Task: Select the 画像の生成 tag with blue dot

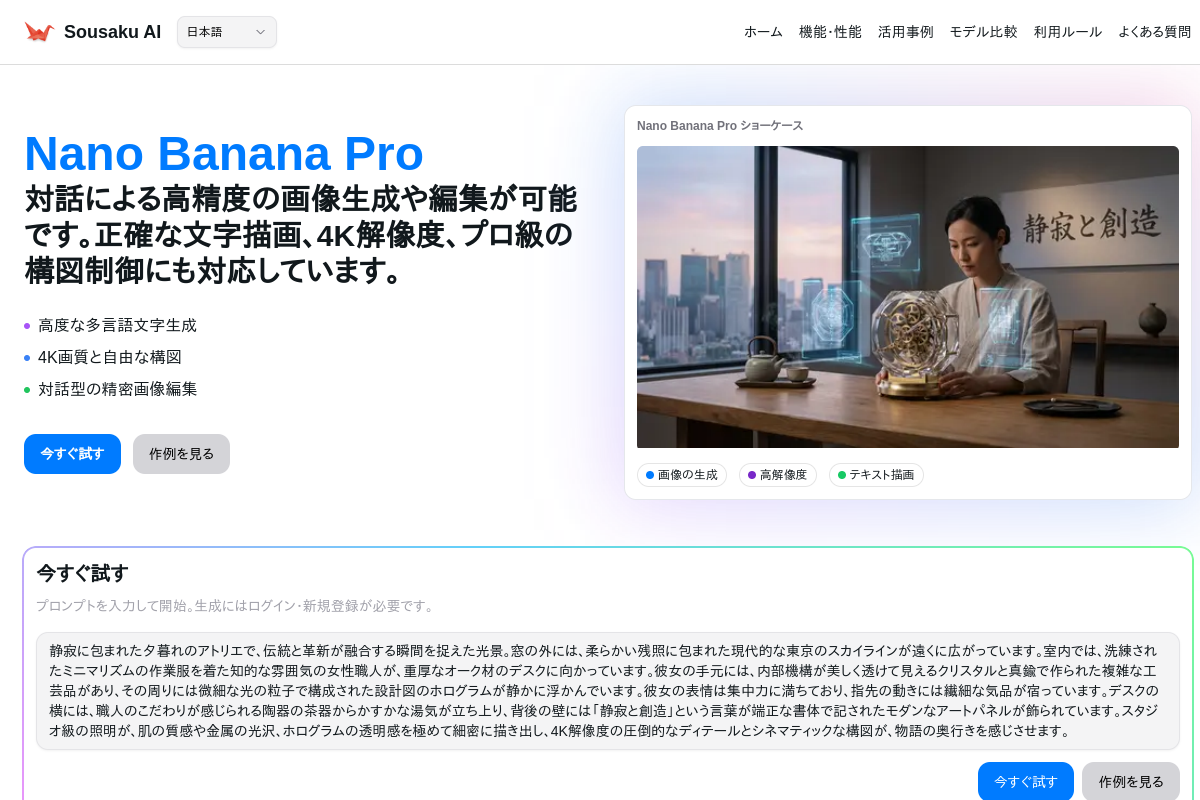Action: (x=682, y=475)
